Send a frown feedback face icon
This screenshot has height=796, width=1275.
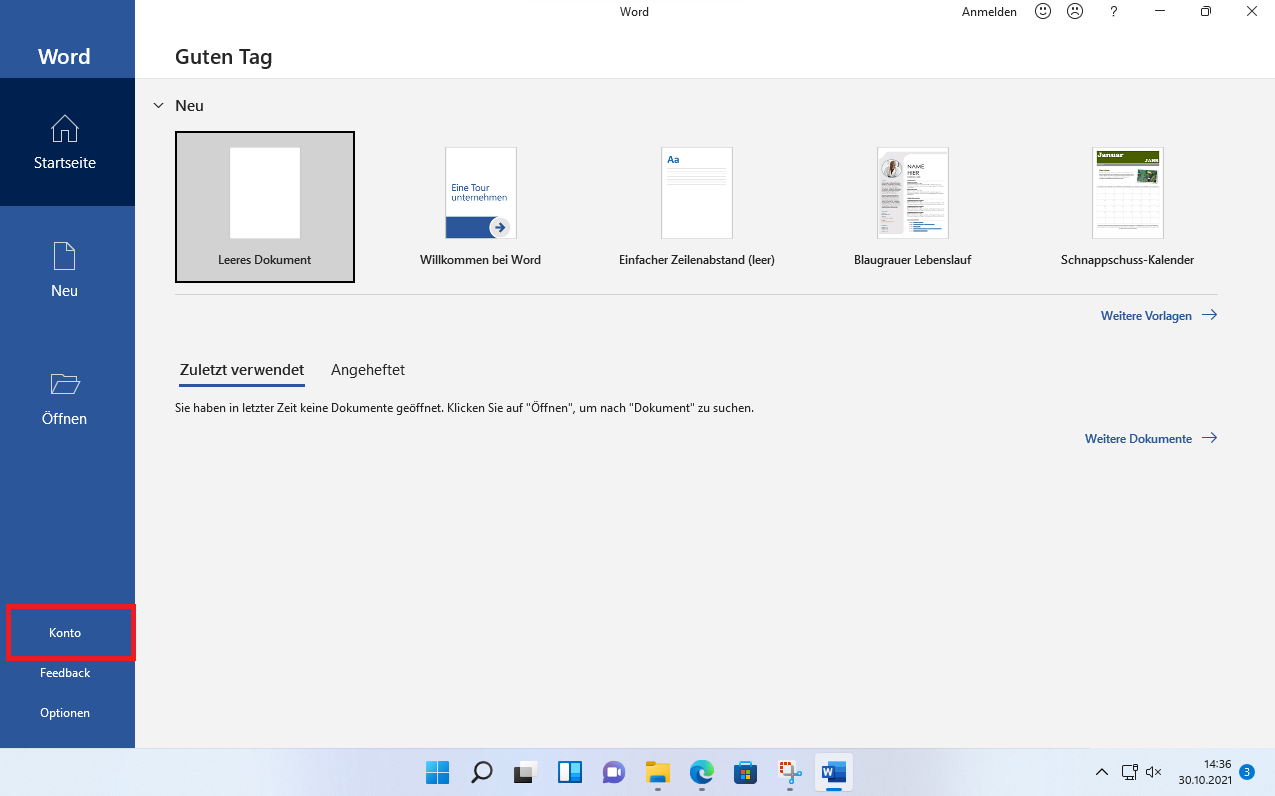(x=1075, y=12)
